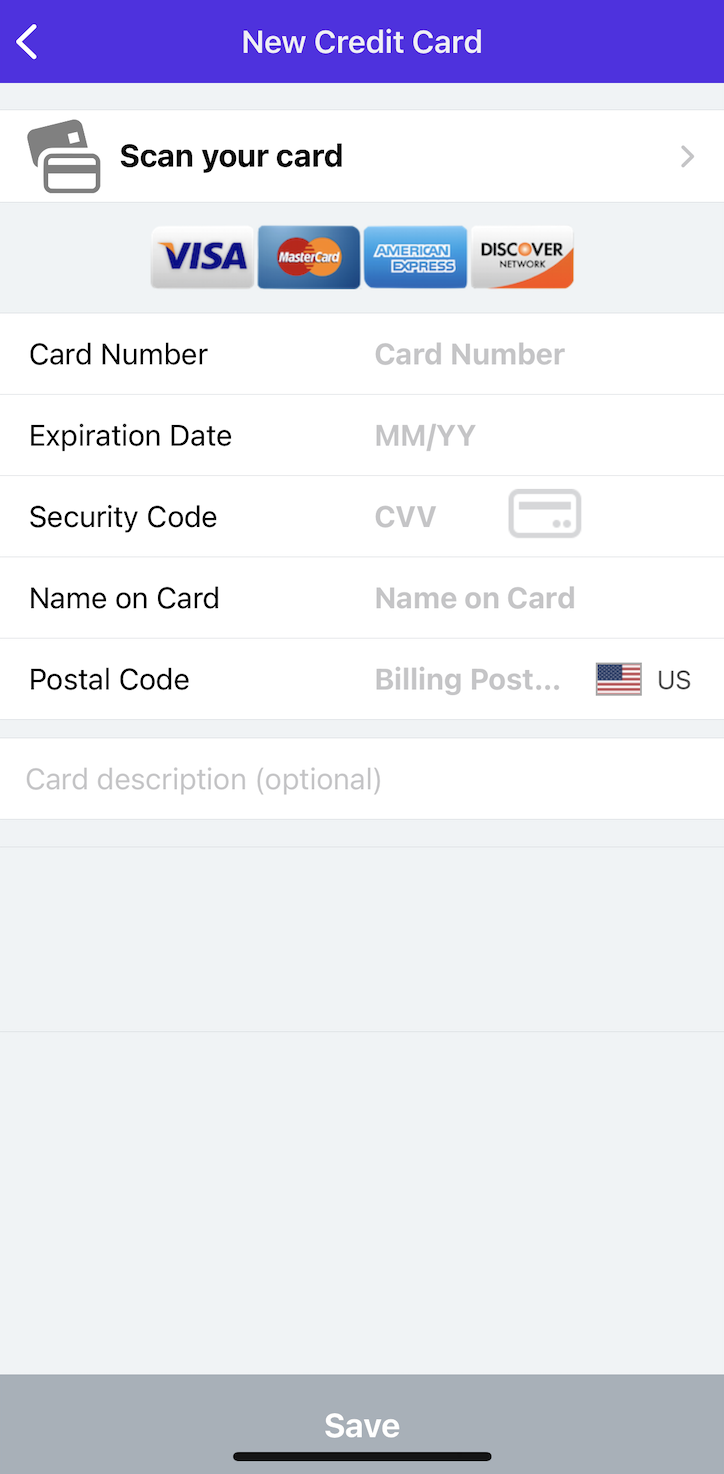Open the New Credit Card title bar
Viewport: 724px width, 1474px height.
click(362, 41)
